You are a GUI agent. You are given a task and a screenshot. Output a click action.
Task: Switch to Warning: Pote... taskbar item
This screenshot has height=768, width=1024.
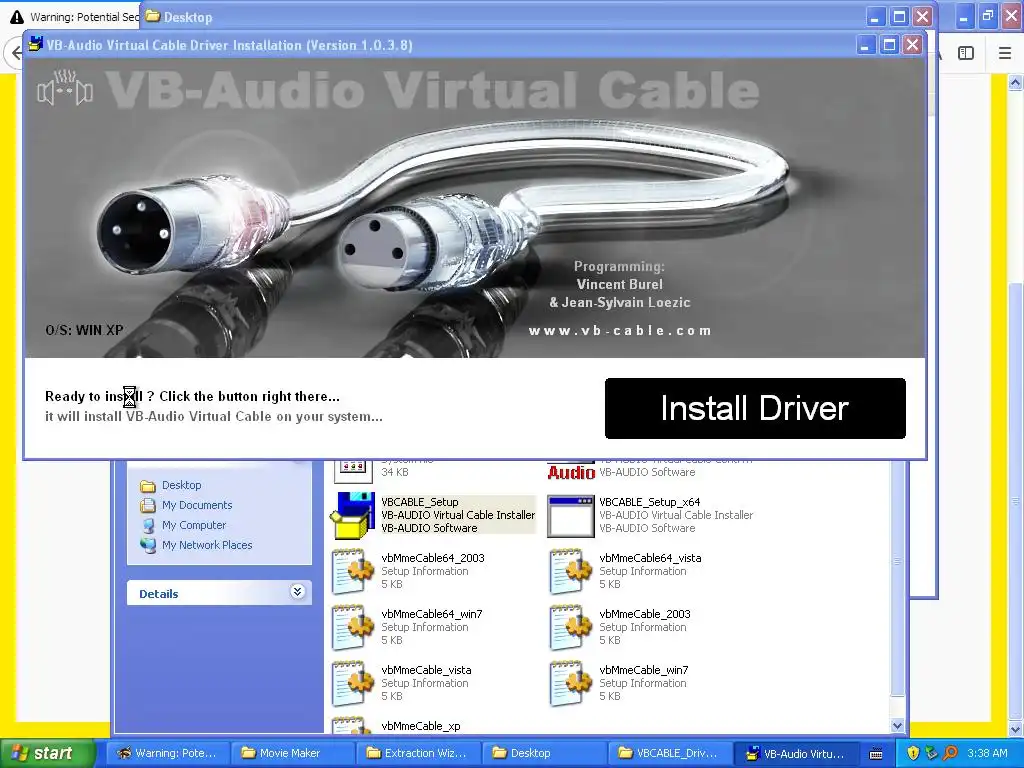point(167,753)
